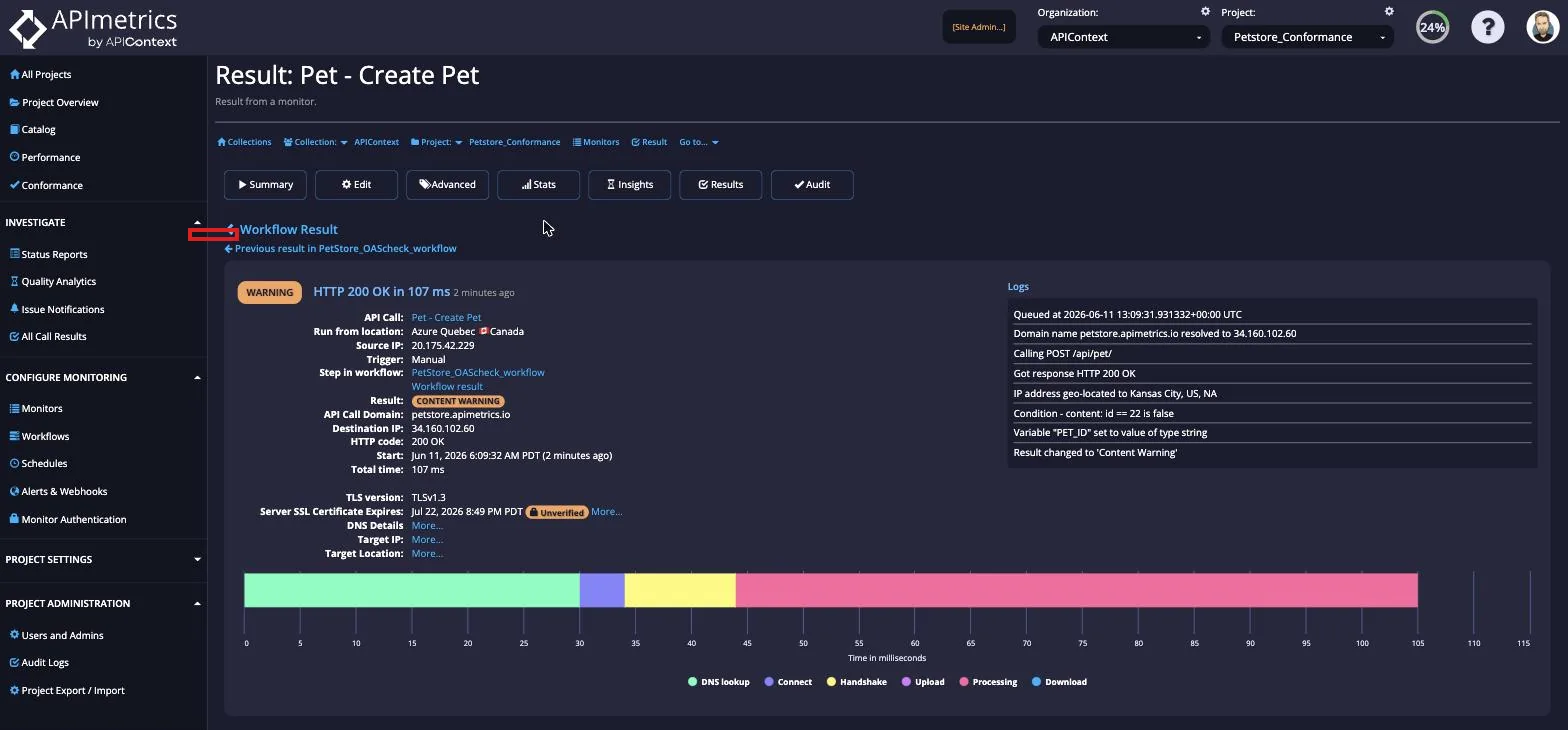Click HTTP 200 OK in 107 ms
1568x730 pixels.
point(381,291)
